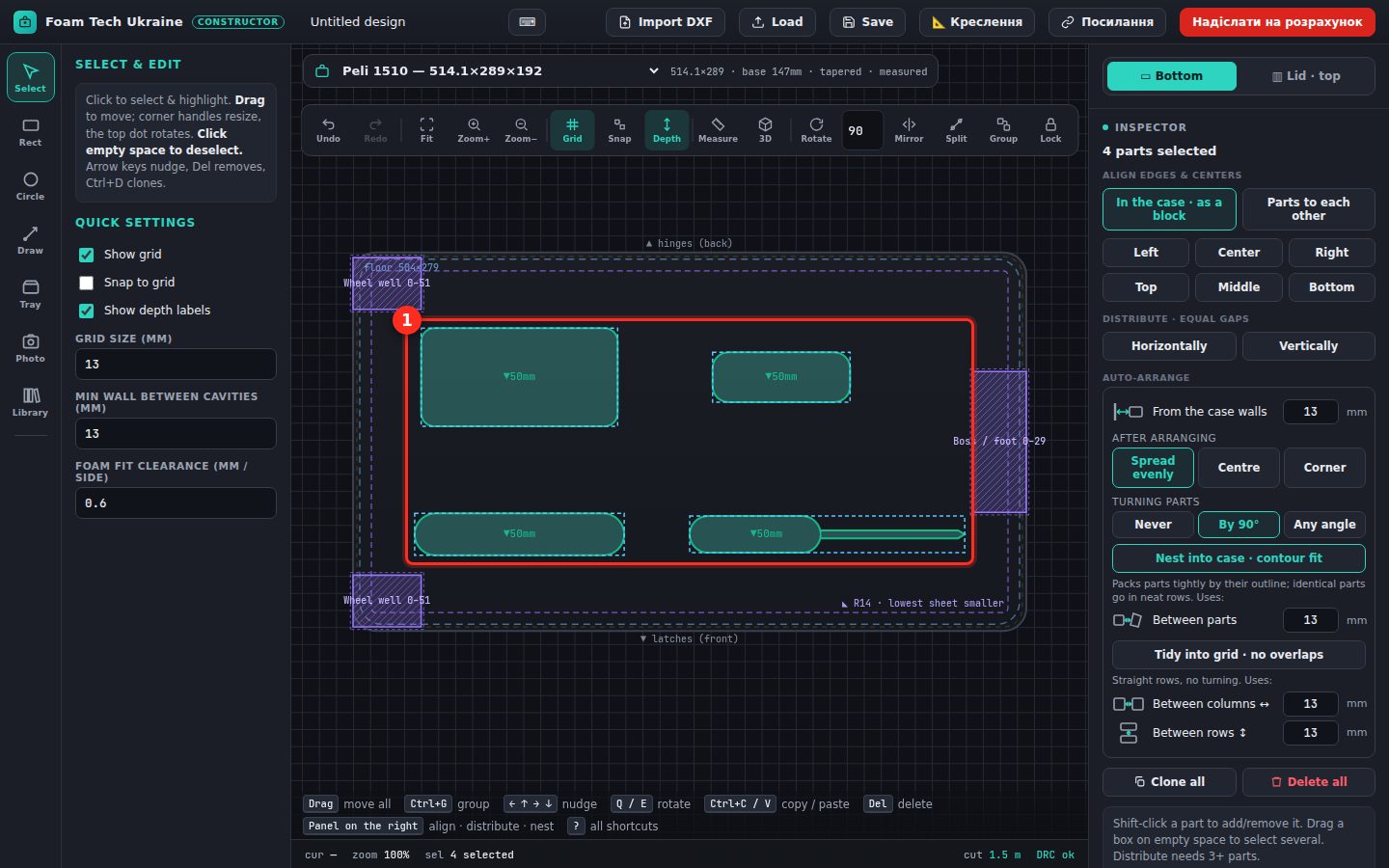Click the Save button
1389x868 pixels.
(867, 22)
